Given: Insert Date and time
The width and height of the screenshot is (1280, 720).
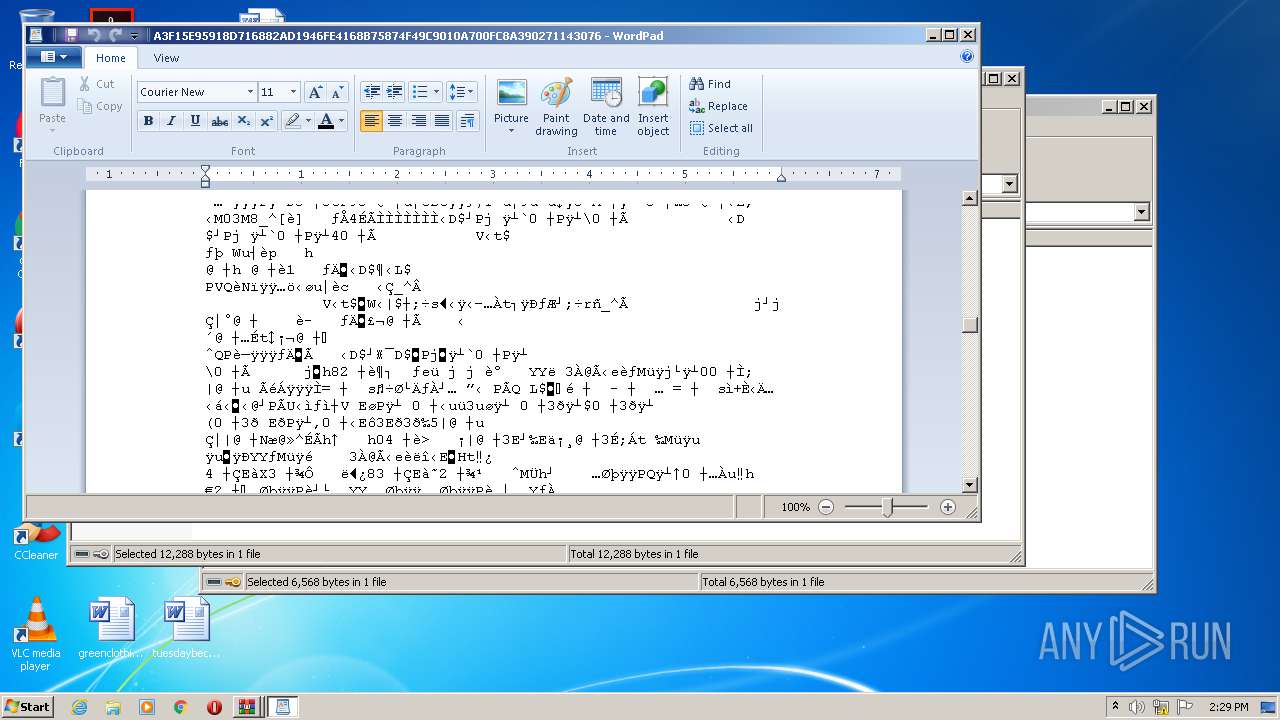Looking at the screenshot, I should 606,107.
